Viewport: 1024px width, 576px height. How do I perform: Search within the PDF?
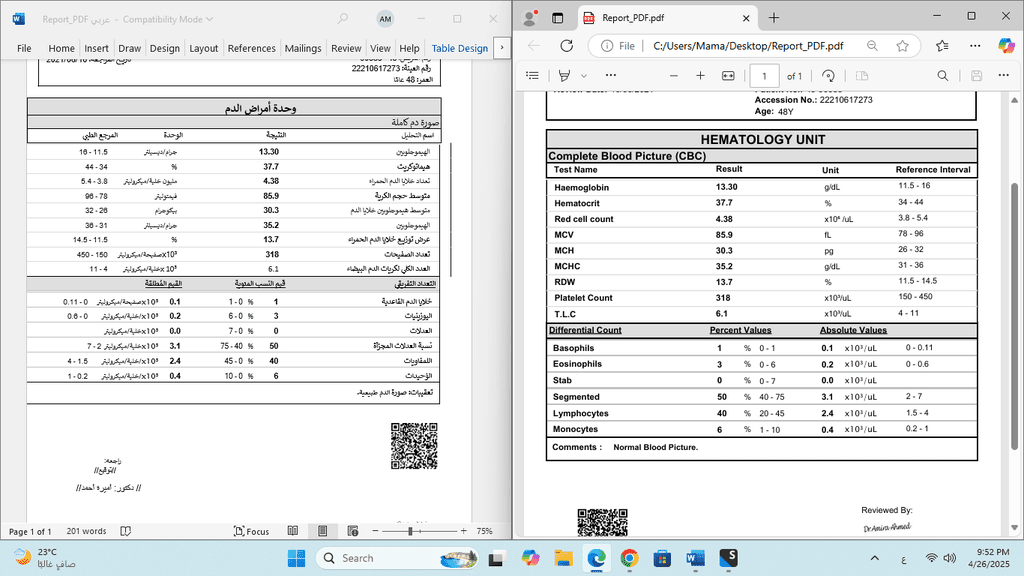(942, 76)
